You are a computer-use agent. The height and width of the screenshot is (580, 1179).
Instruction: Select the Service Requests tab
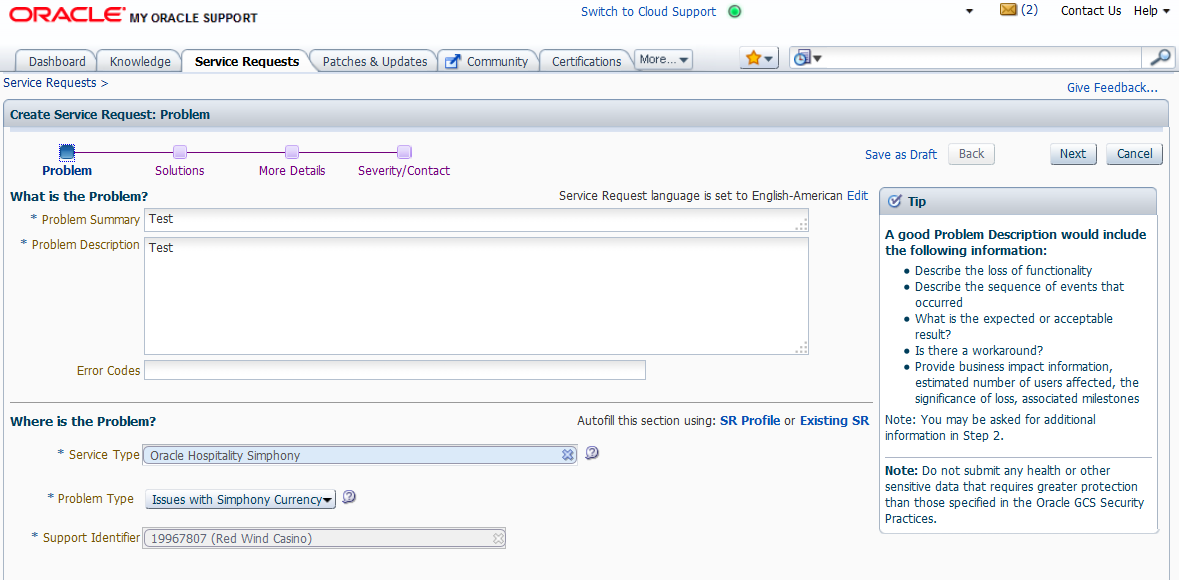click(x=247, y=62)
